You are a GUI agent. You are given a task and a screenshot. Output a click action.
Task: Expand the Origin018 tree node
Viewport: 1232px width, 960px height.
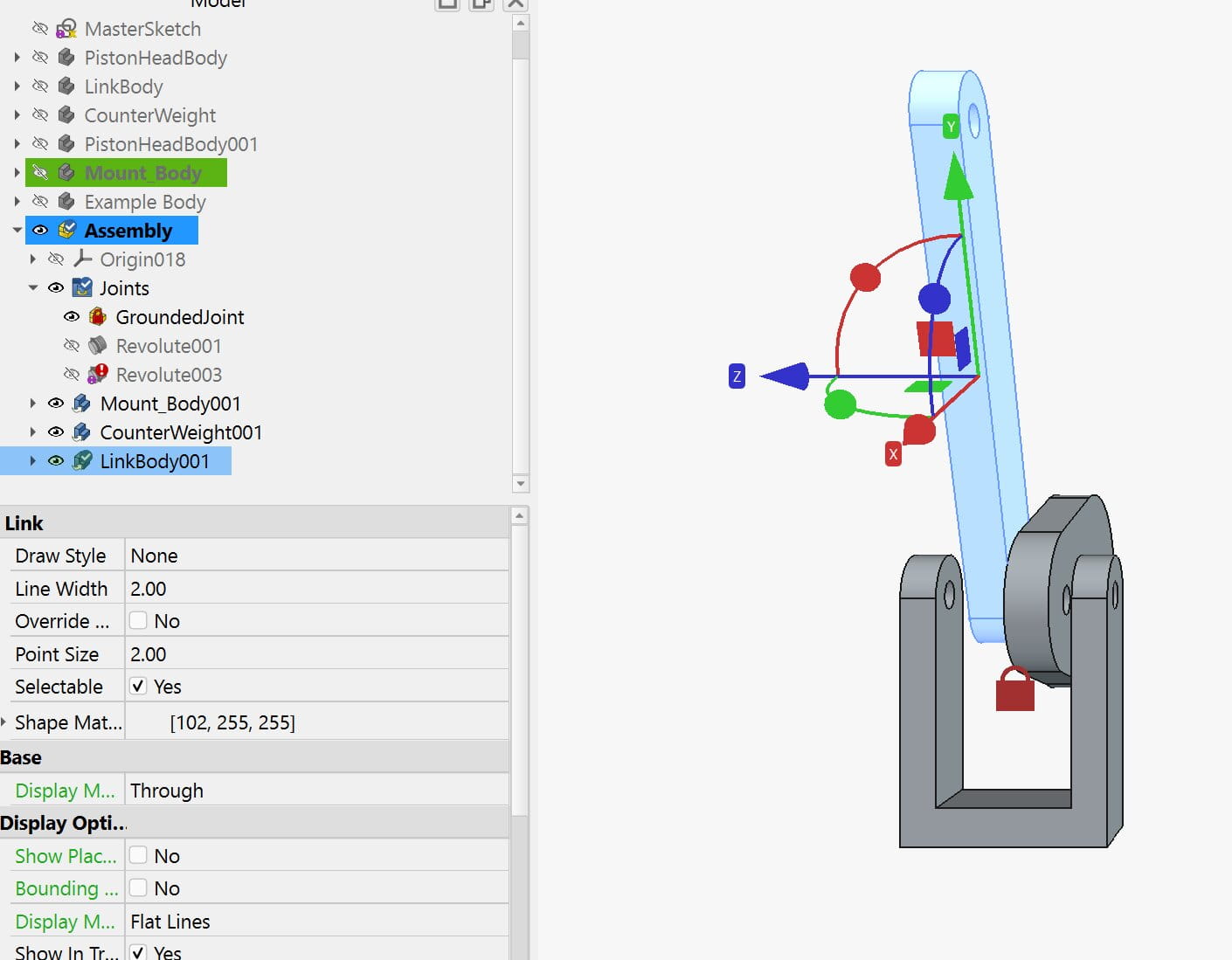(x=32, y=259)
